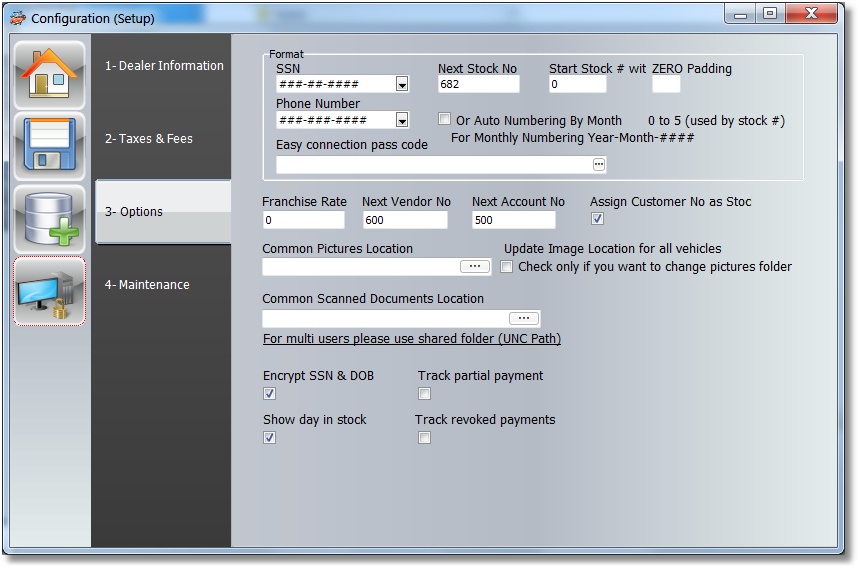Viewport: 859px width, 569px height.
Task: Click the Next Stock No input field
Action: pos(487,85)
